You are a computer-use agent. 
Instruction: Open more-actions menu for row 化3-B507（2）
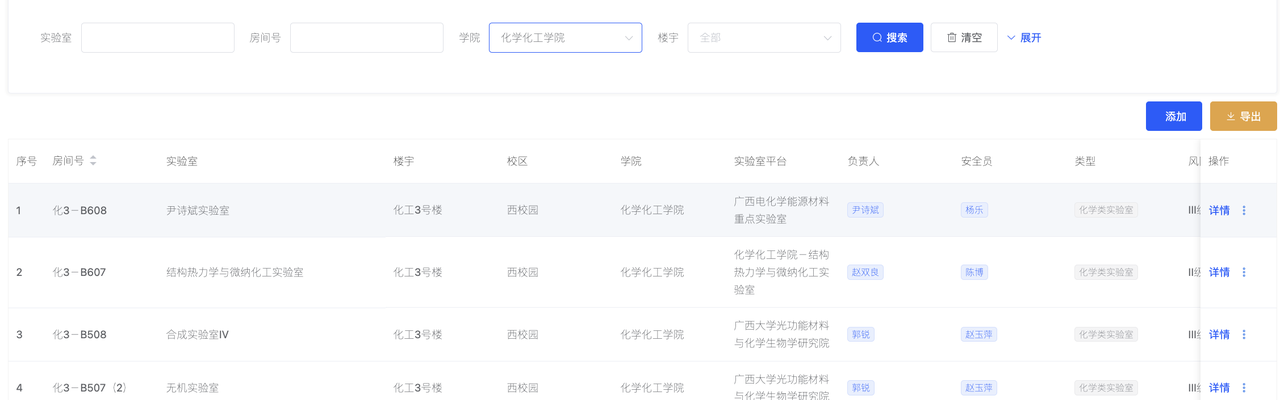(1244, 387)
